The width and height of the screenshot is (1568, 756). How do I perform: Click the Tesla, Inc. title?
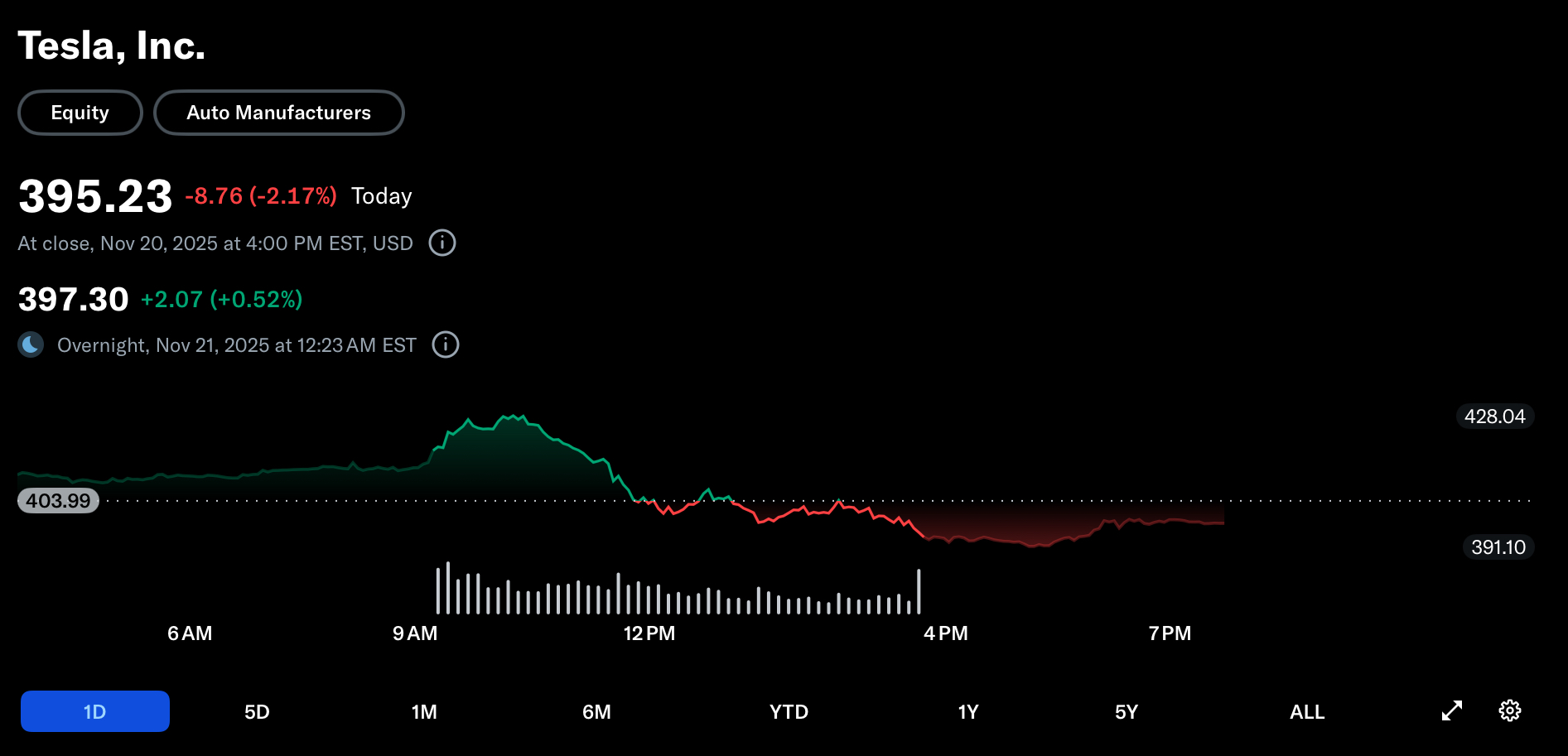tap(112, 46)
